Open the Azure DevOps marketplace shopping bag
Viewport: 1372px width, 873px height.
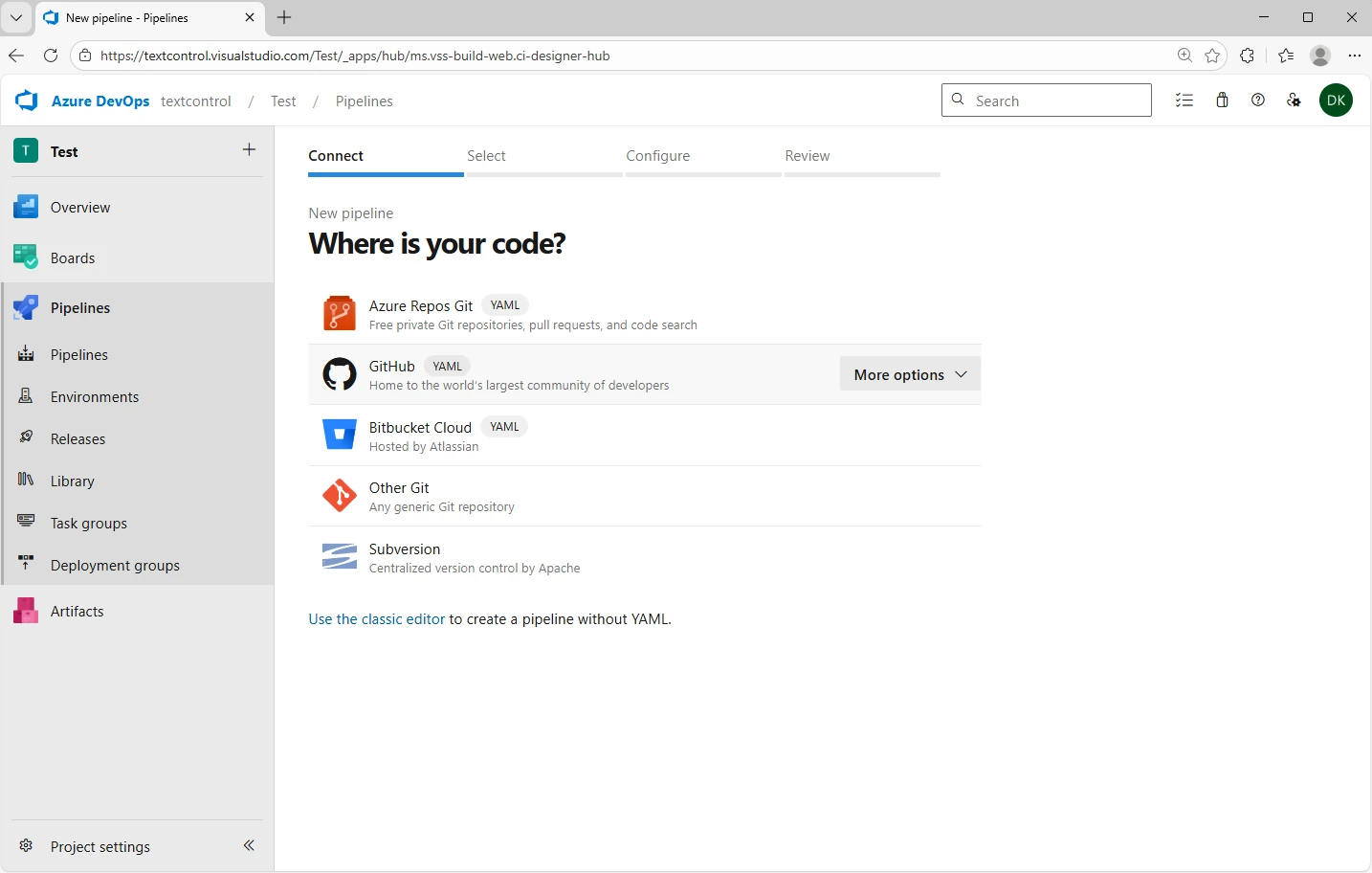click(1222, 100)
